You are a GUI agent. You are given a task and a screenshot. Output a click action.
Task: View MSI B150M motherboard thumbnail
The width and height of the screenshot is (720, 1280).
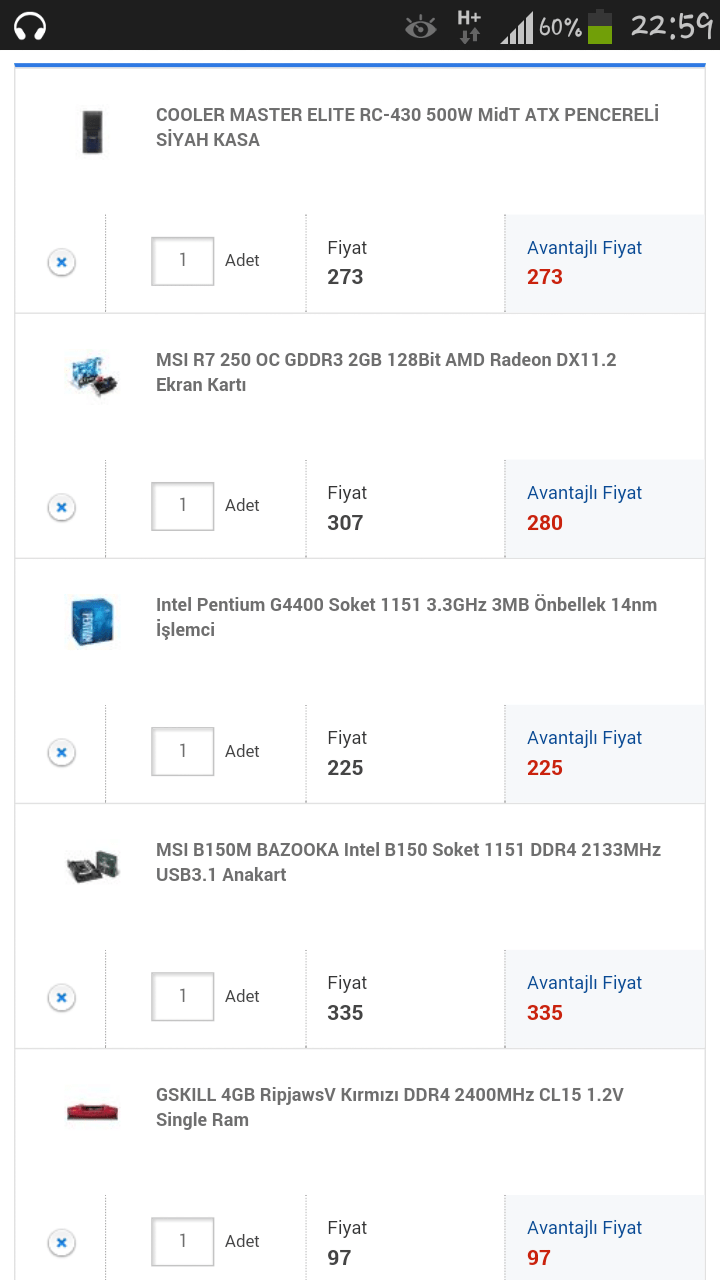(92, 863)
